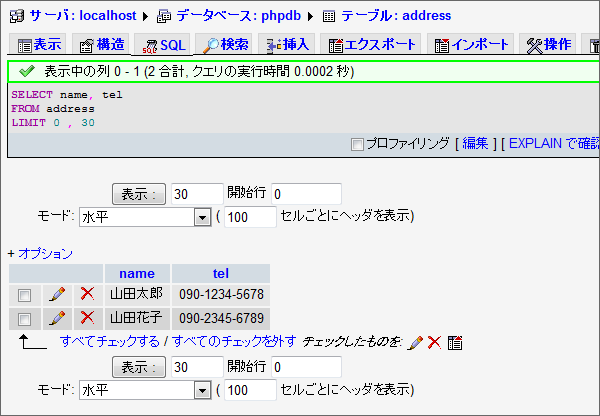Screen dimensions: 600x416
Task: Select checkbox for 山田太郎 row
Action: tap(24, 295)
